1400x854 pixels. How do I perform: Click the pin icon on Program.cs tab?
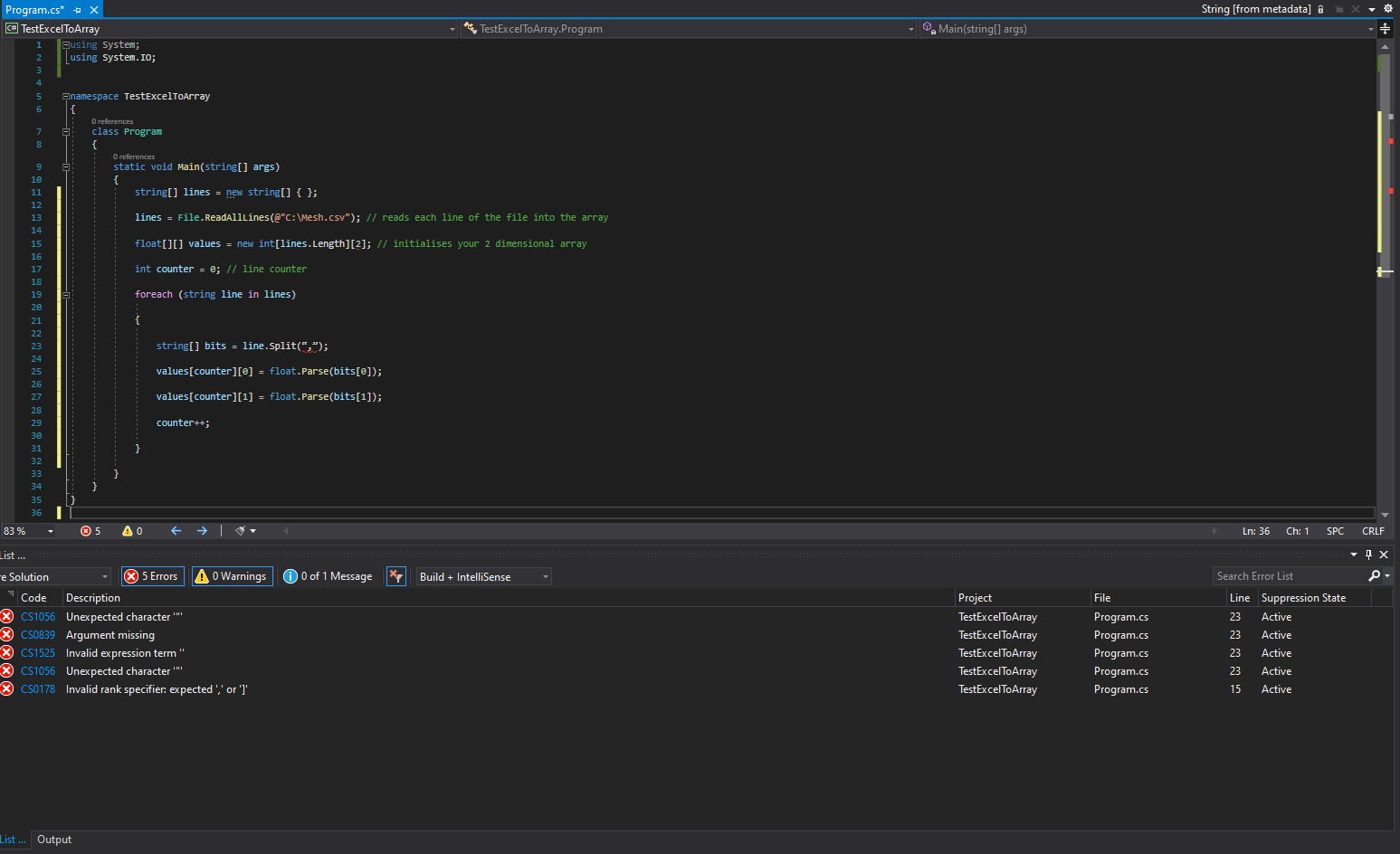coord(78,10)
